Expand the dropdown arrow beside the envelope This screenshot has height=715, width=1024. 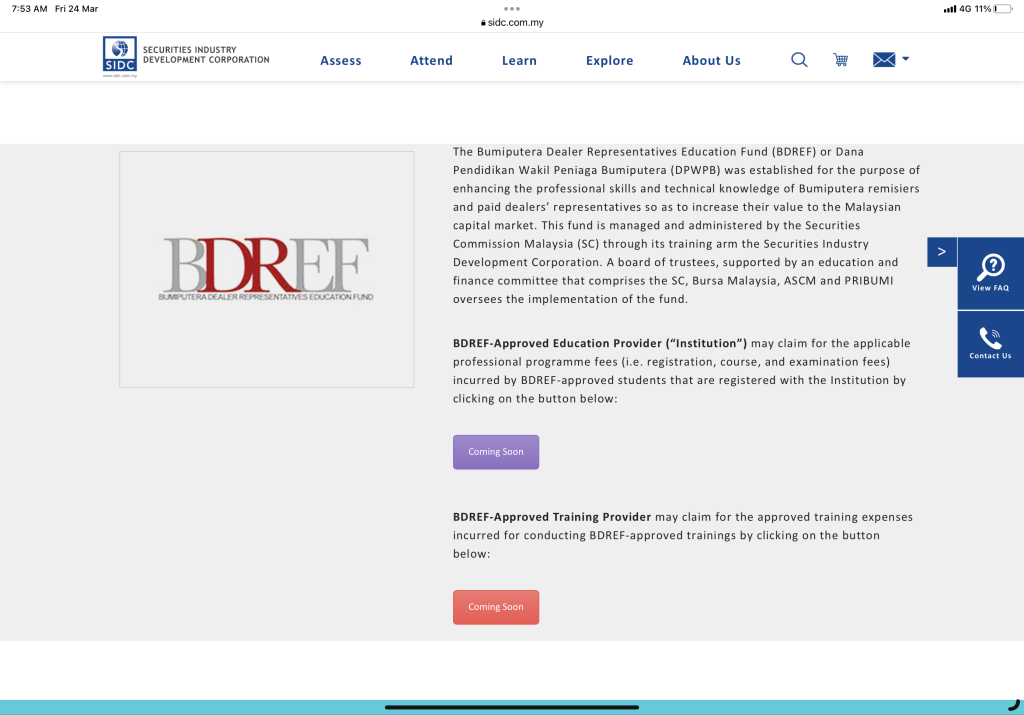coord(906,59)
